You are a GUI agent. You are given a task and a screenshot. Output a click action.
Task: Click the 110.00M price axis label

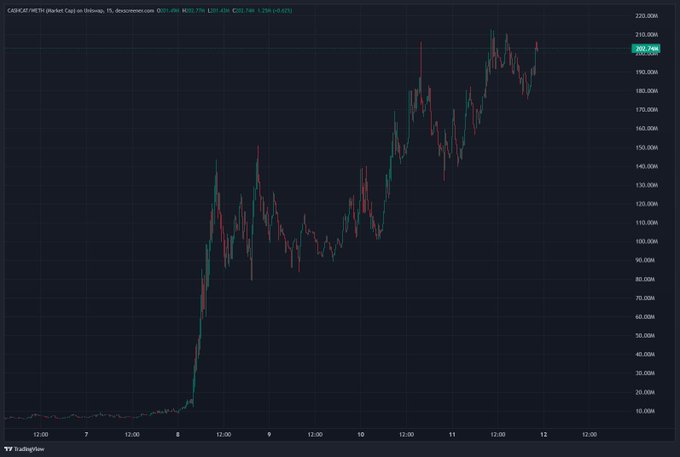(646, 223)
